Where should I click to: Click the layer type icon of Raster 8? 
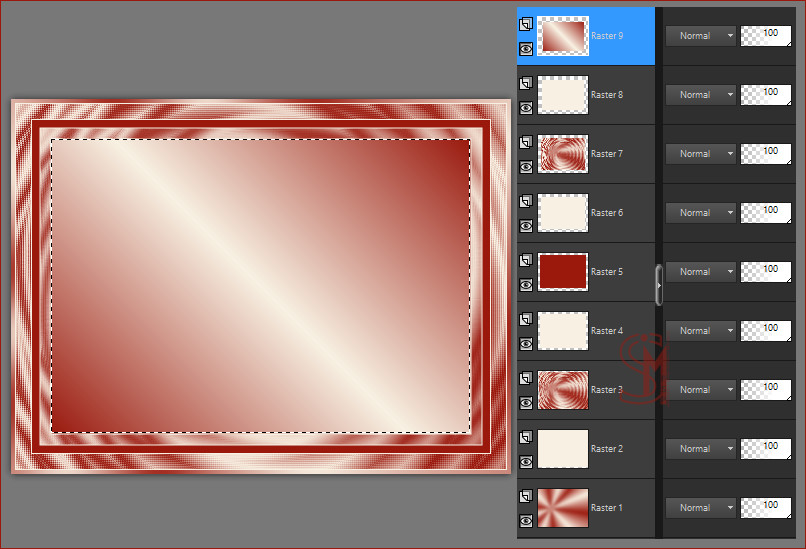coord(526,83)
